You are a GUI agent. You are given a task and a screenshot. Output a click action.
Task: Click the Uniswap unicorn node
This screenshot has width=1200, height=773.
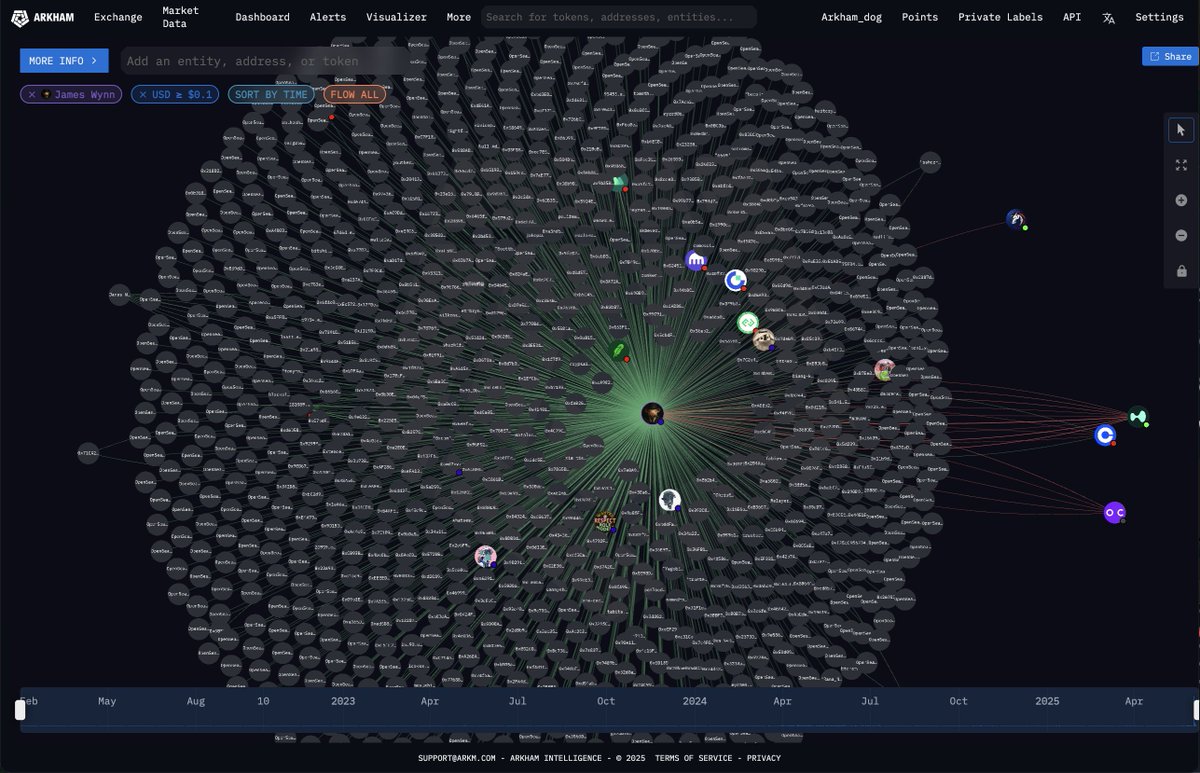pyautogui.click(x=1016, y=220)
